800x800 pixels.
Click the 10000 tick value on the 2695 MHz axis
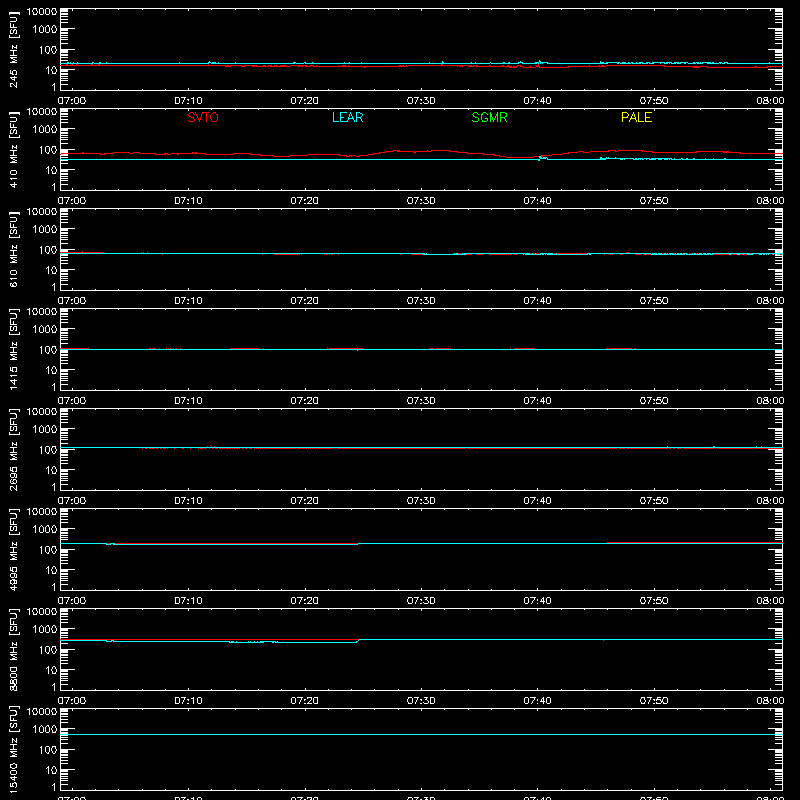tap(42, 412)
